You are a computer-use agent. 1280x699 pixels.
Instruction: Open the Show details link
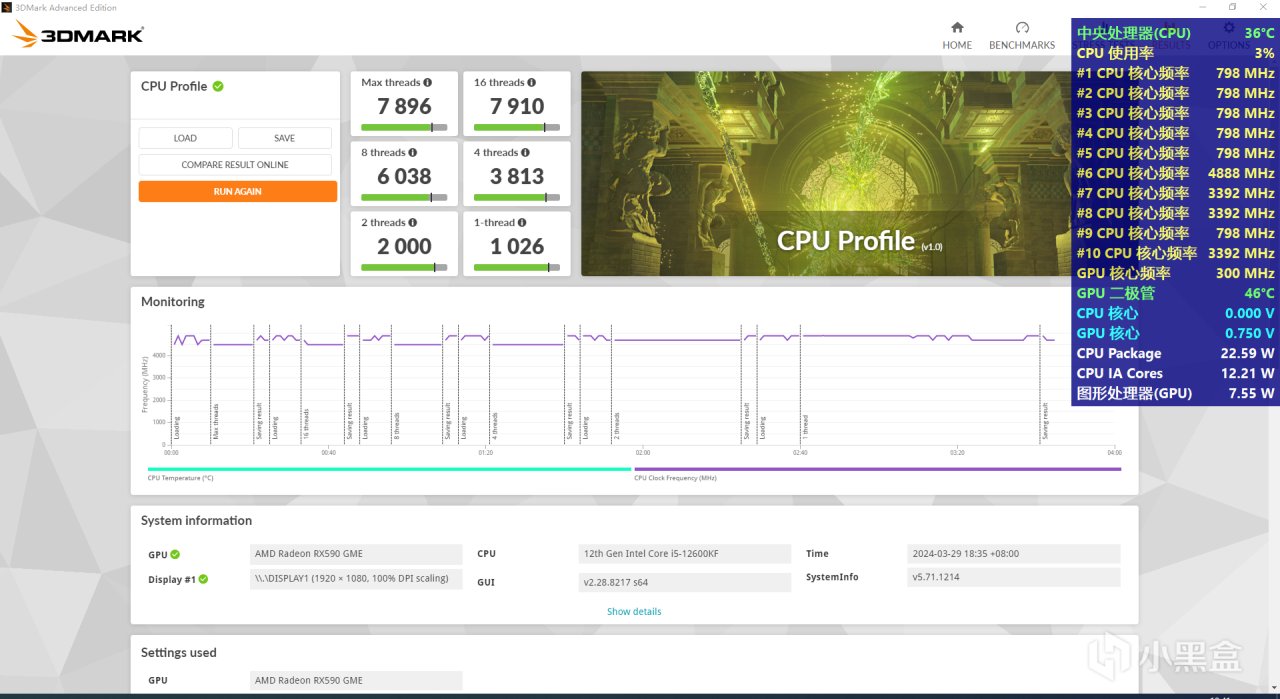tap(634, 611)
